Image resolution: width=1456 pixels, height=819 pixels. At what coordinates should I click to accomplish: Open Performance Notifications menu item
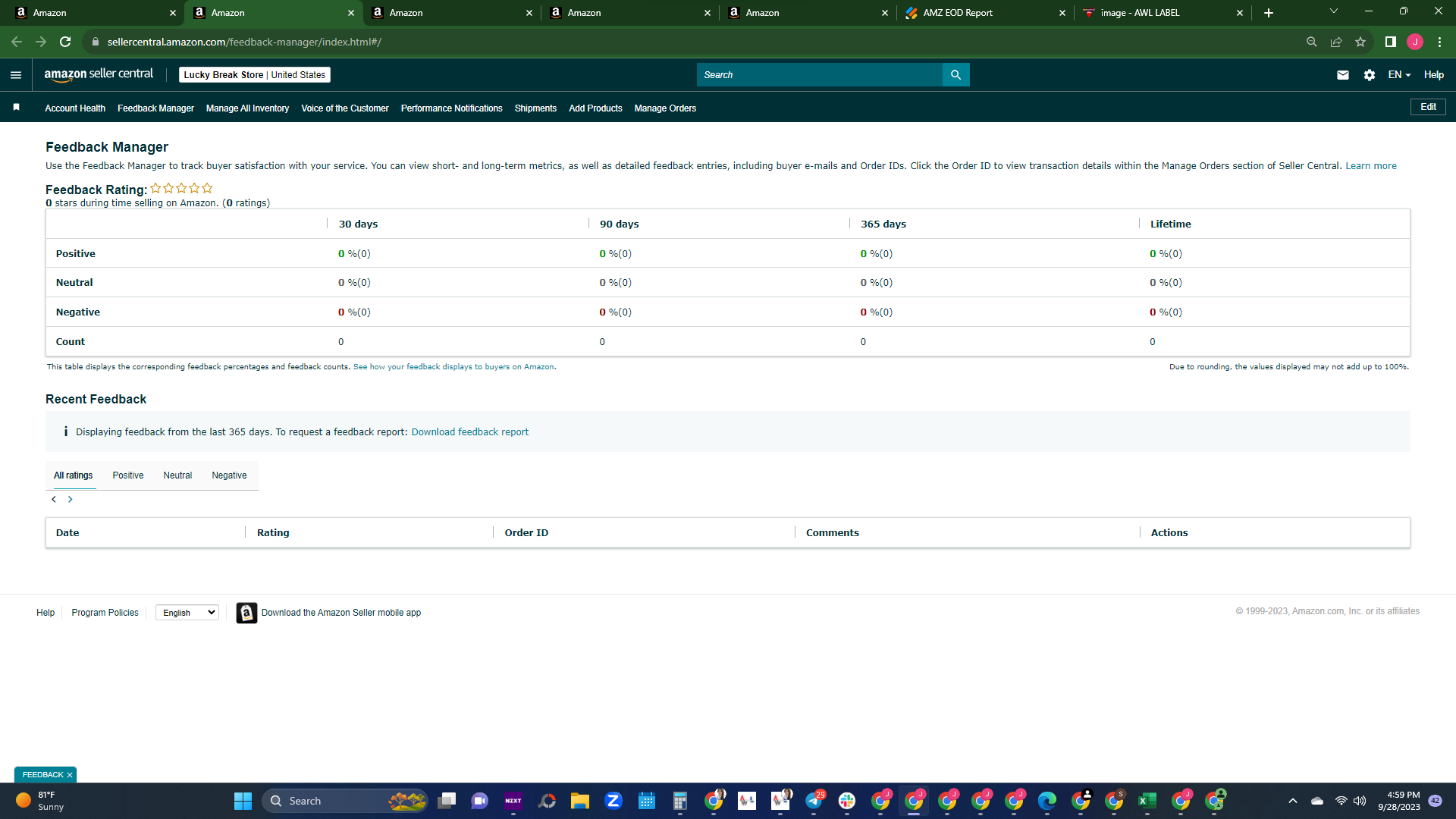[x=452, y=108]
